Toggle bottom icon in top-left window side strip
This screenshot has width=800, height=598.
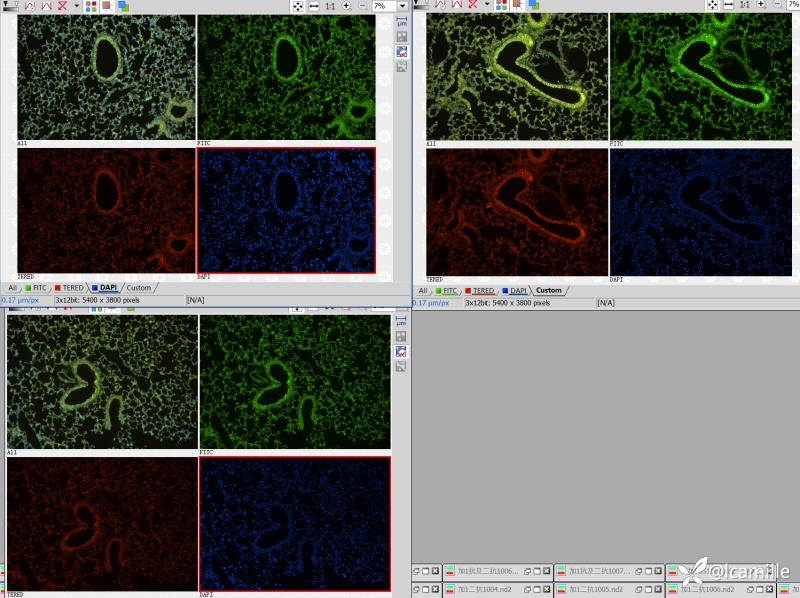pos(402,66)
